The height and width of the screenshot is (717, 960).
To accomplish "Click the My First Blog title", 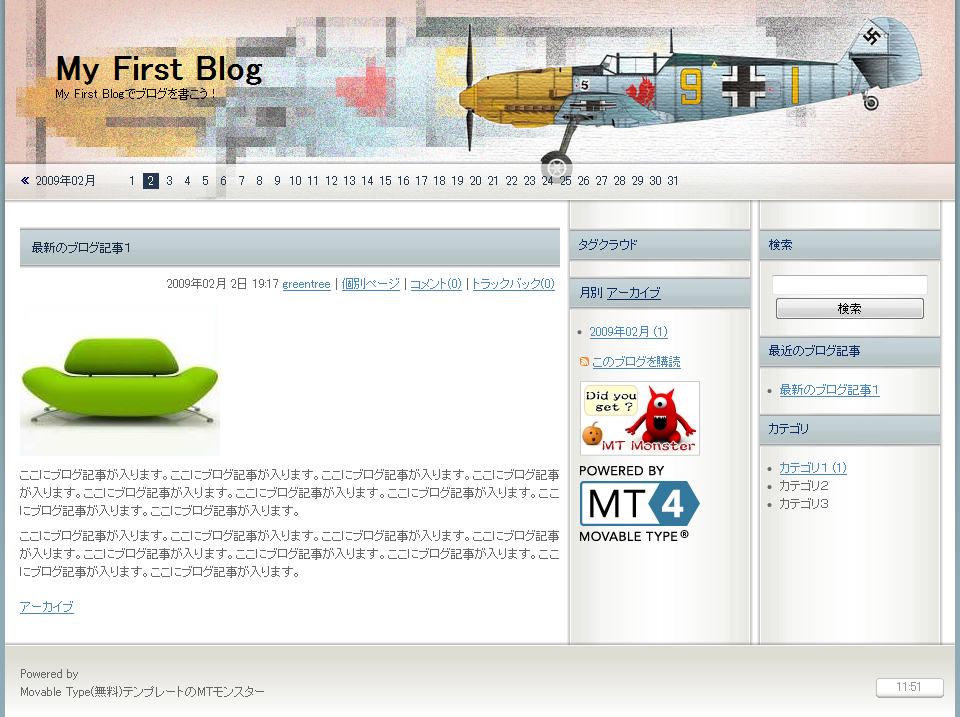I will (x=159, y=69).
